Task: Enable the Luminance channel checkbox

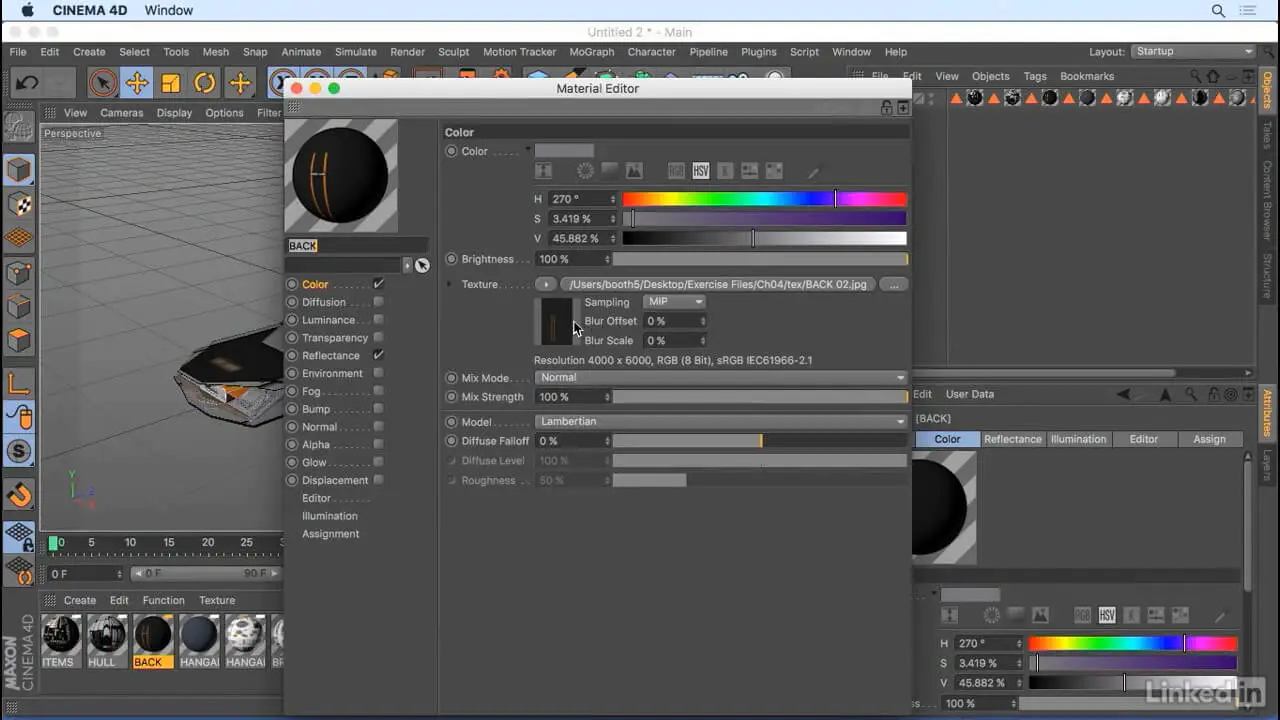Action: click(378, 320)
